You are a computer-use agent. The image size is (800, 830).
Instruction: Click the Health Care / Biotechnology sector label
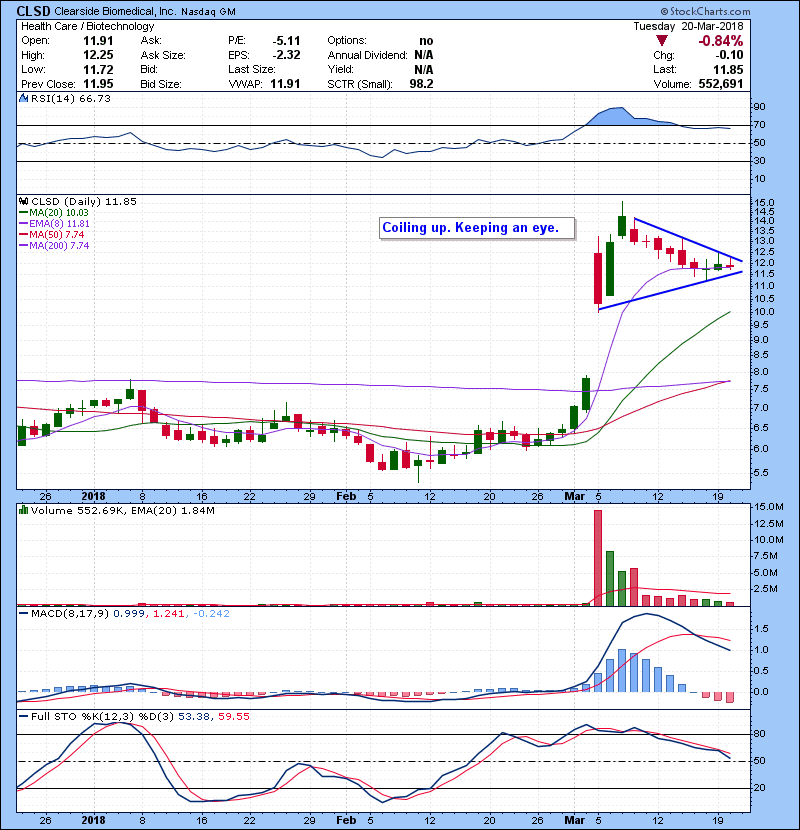pyautogui.click(x=88, y=26)
